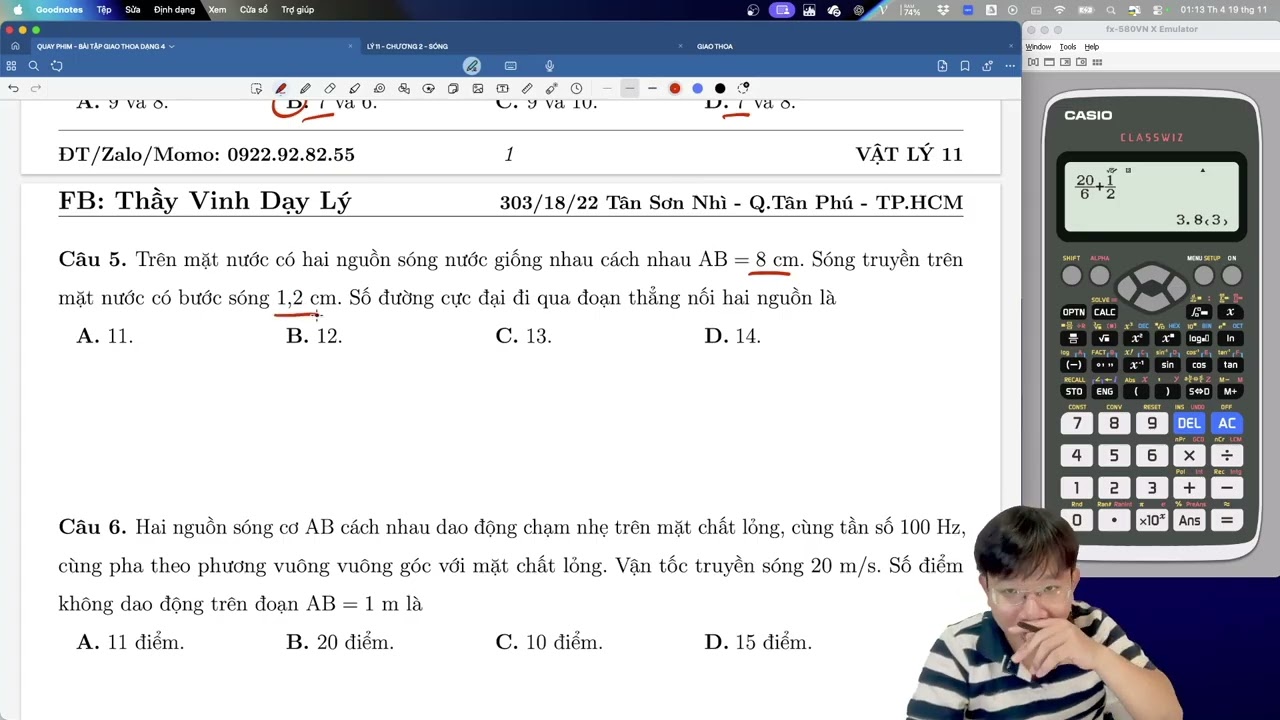1280x720 pixels.
Task: Add a new page
Action: (942, 66)
